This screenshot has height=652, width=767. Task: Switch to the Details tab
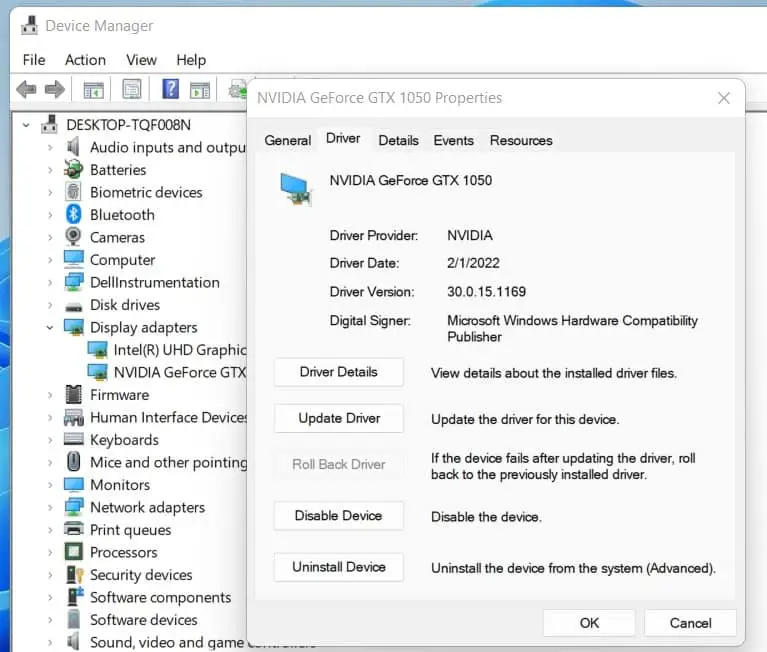(x=399, y=140)
